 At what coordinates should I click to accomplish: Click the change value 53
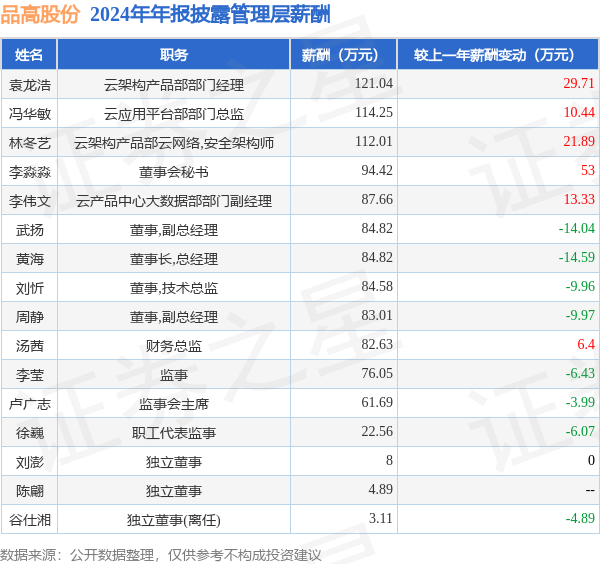(x=588, y=171)
